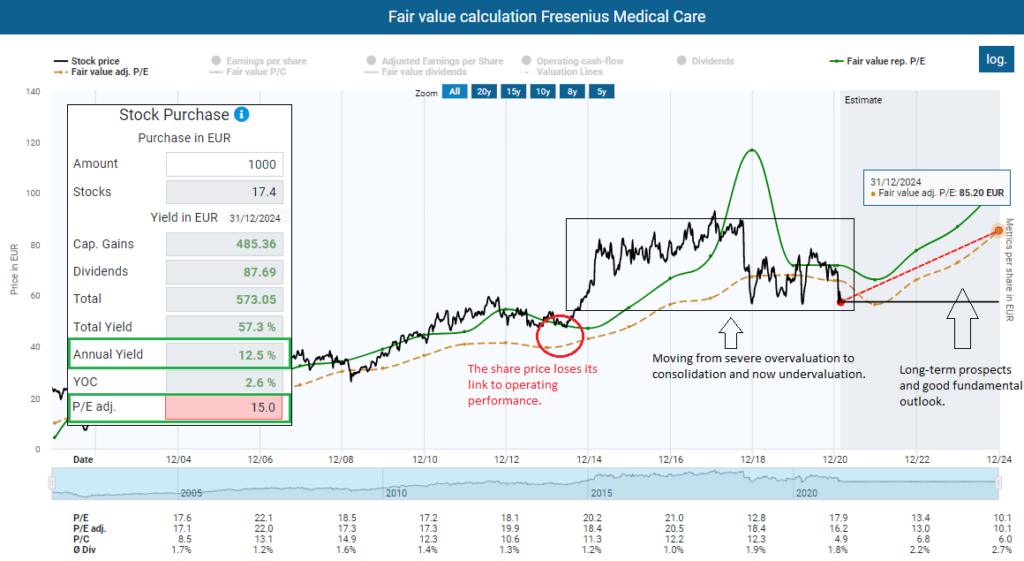Image resolution: width=1024 pixels, height=561 pixels.
Task: Click the Ø Div value 2.7%
Action: pos(1001,550)
